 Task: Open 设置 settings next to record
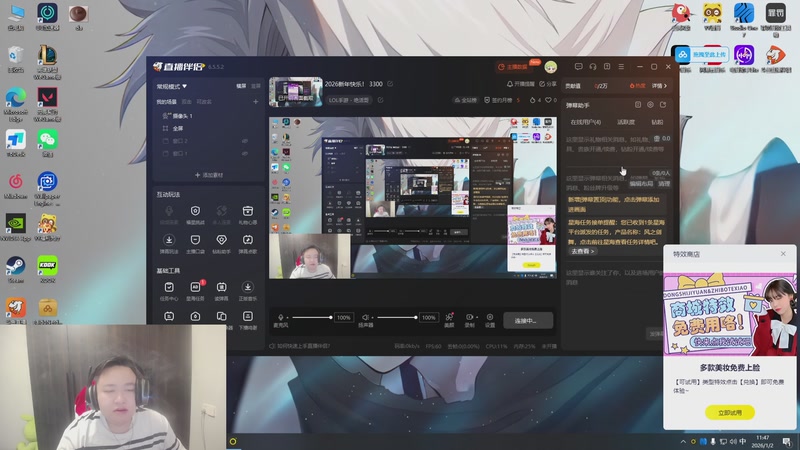[x=490, y=320]
